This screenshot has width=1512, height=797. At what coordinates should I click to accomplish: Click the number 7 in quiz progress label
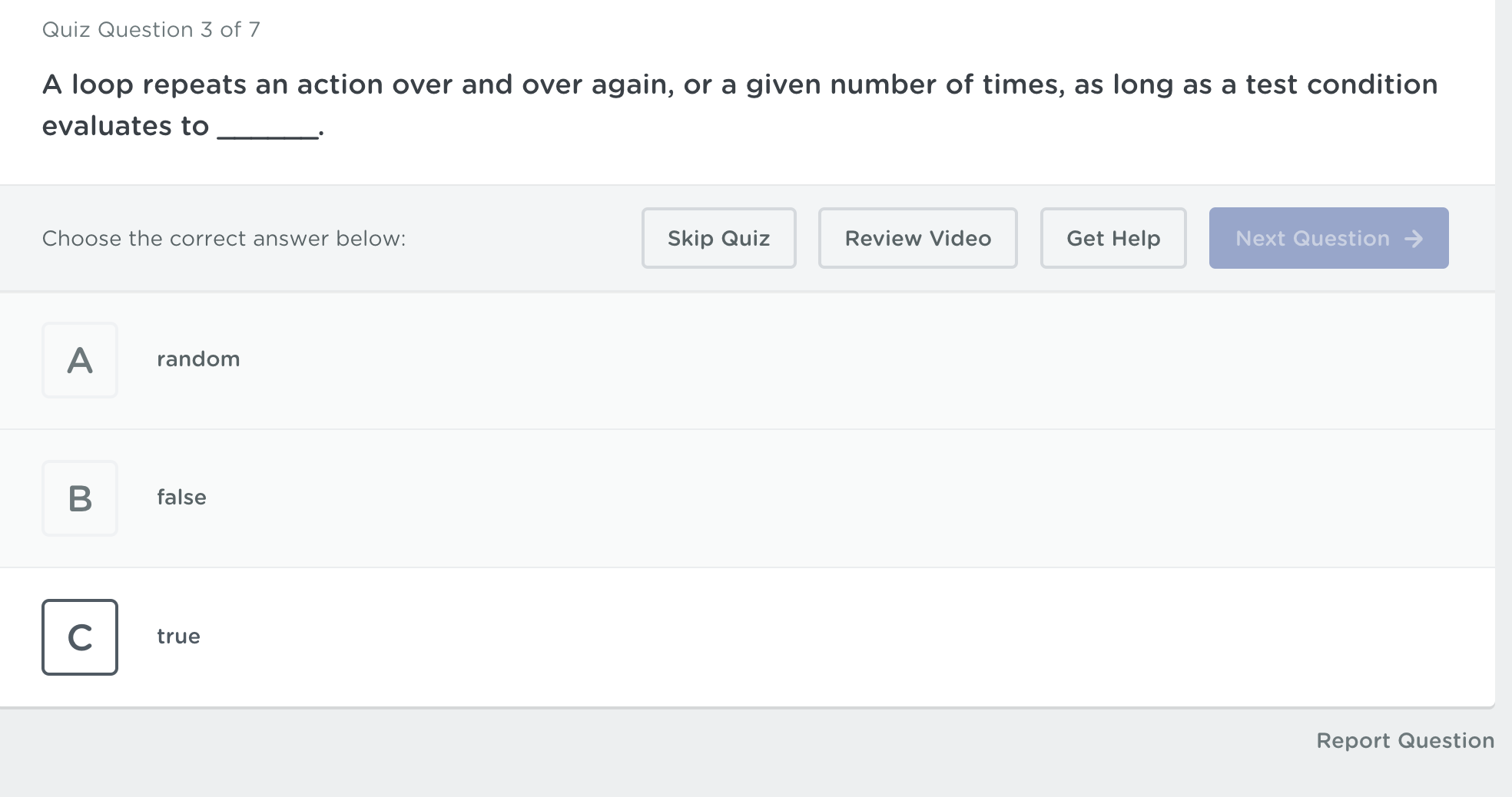[254, 30]
